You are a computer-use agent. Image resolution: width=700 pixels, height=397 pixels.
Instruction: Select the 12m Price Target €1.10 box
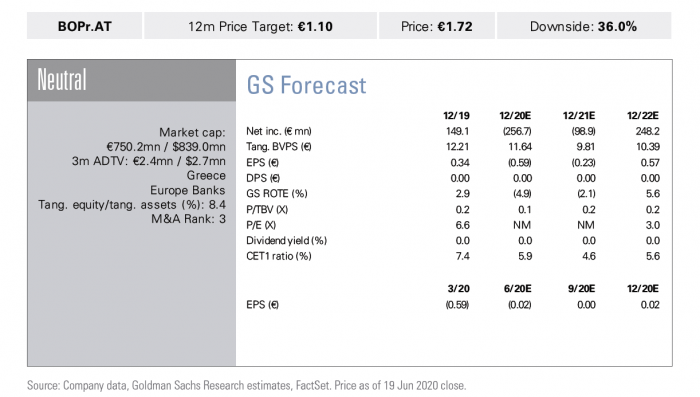[x=260, y=26]
